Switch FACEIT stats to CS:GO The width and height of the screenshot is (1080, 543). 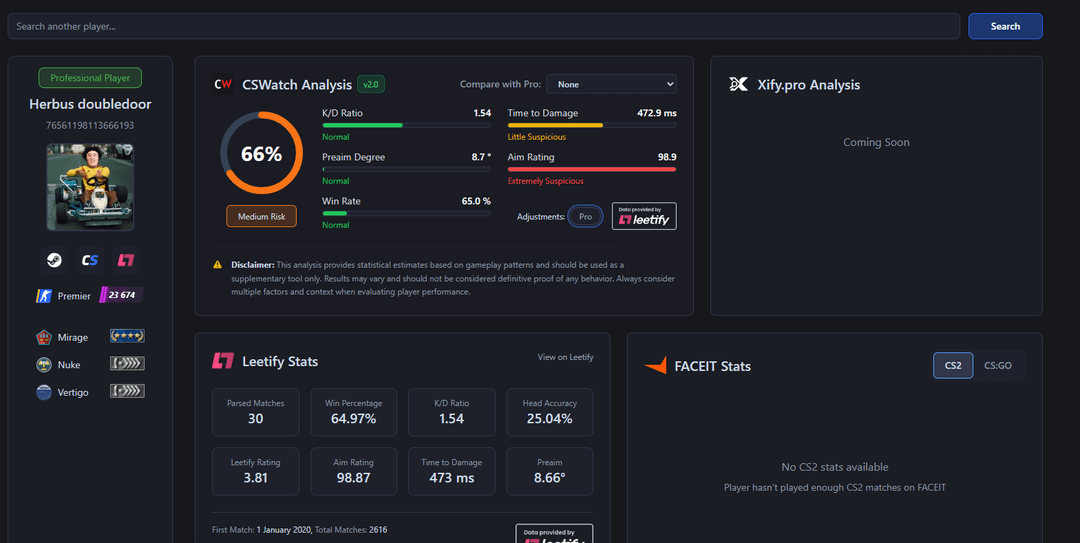coord(997,365)
